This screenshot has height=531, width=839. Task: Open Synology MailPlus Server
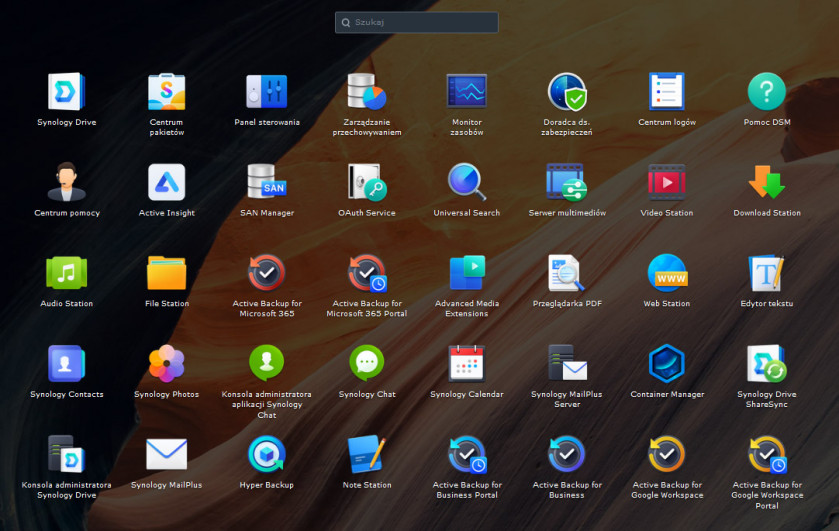[567, 363]
